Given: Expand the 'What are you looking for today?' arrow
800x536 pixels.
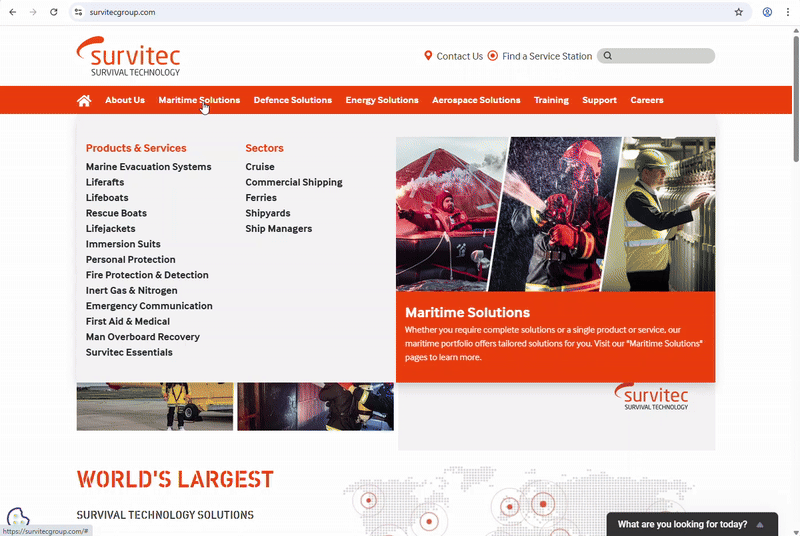Looking at the screenshot, I should [760, 524].
